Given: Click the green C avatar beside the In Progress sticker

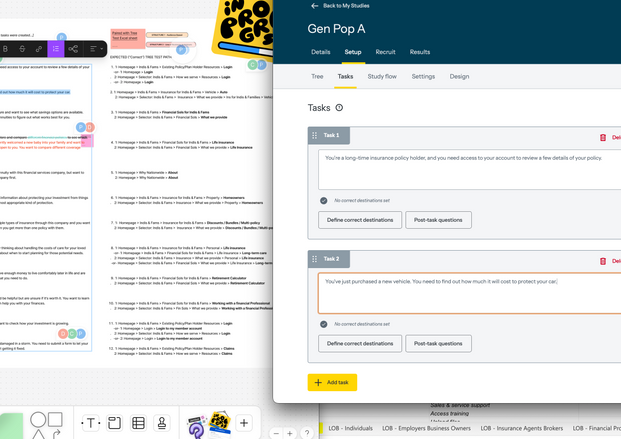Looking at the screenshot, I should pyautogui.click(x=252, y=65).
